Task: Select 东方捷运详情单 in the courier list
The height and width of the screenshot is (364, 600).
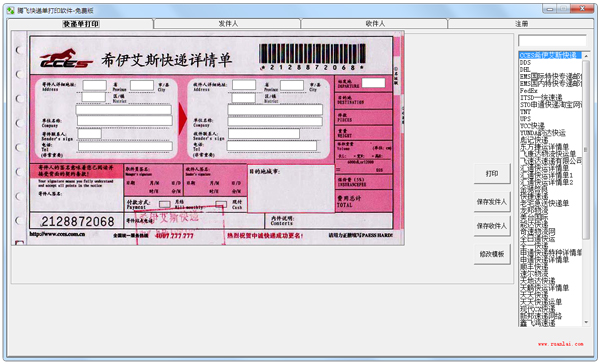Action: point(550,147)
